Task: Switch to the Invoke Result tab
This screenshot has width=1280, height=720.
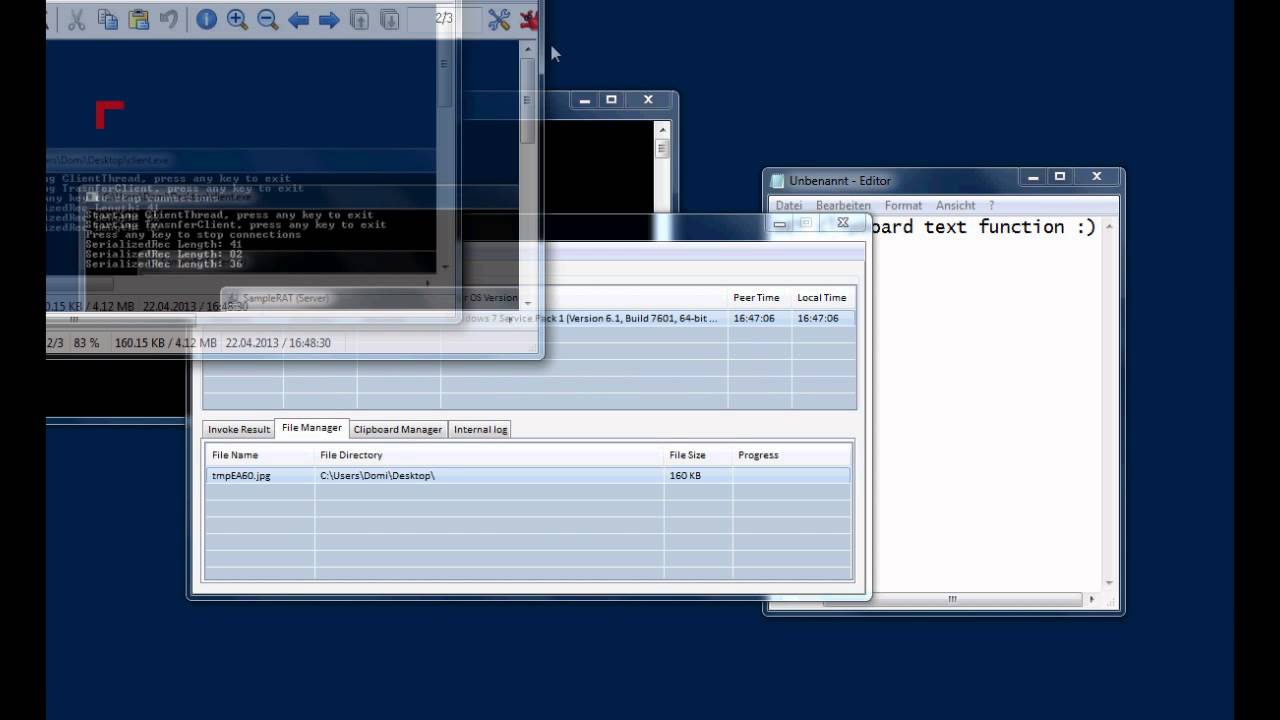Action: (239, 429)
